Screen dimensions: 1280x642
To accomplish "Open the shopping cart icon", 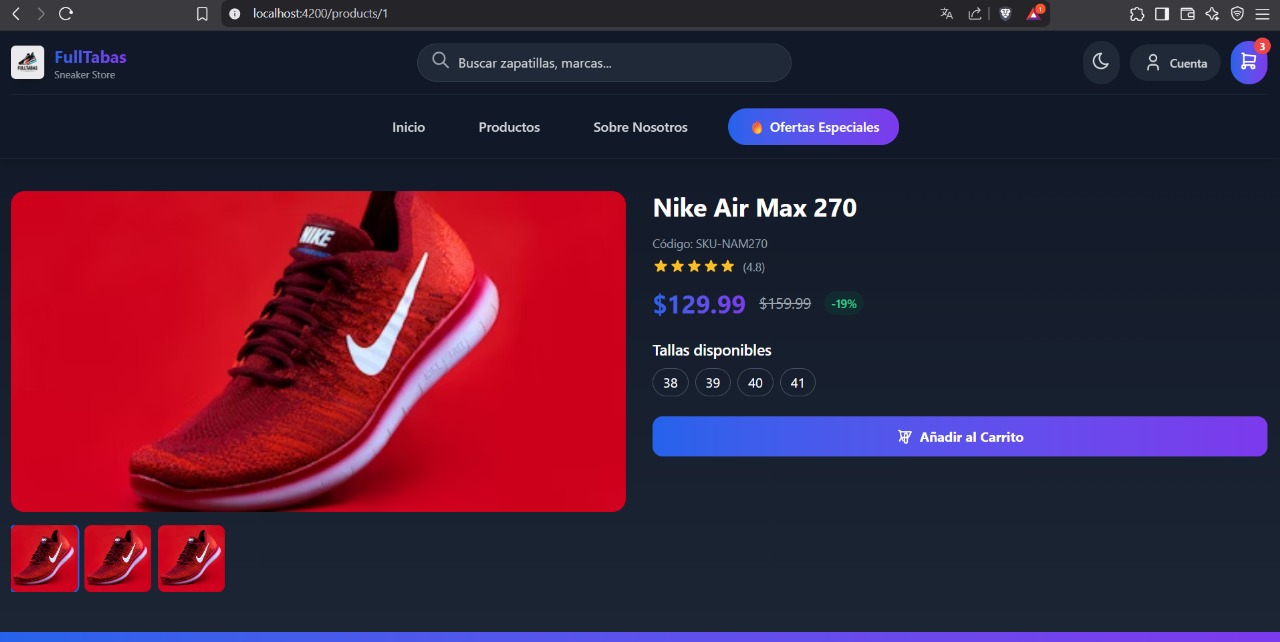I will coord(1248,63).
